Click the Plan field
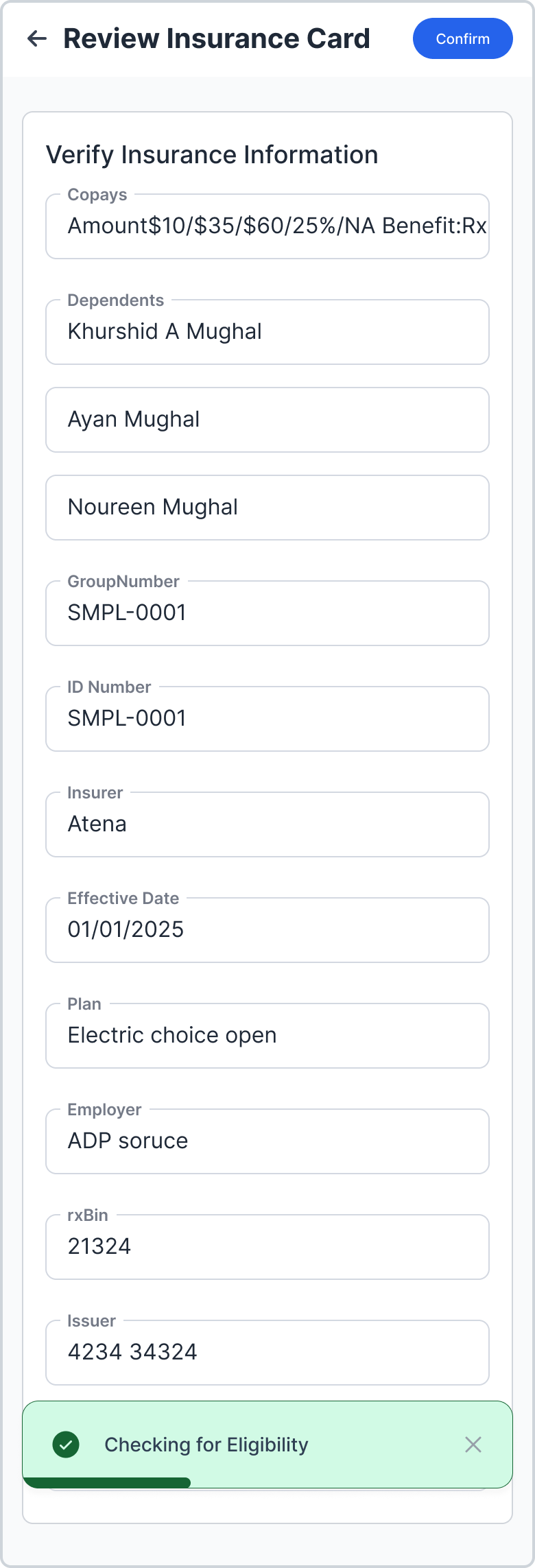This screenshot has width=535, height=1568. tap(267, 1036)
